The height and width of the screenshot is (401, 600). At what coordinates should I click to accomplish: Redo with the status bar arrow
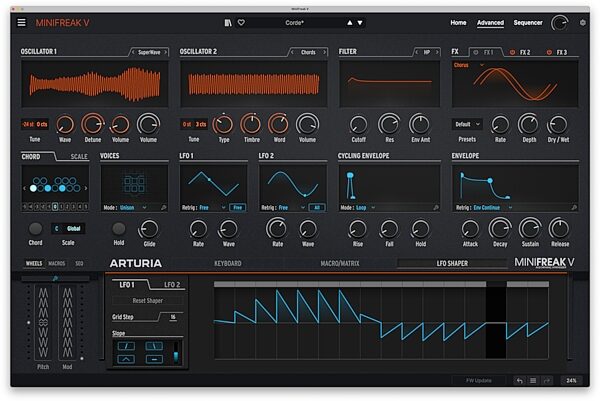[x=547, y=380]
